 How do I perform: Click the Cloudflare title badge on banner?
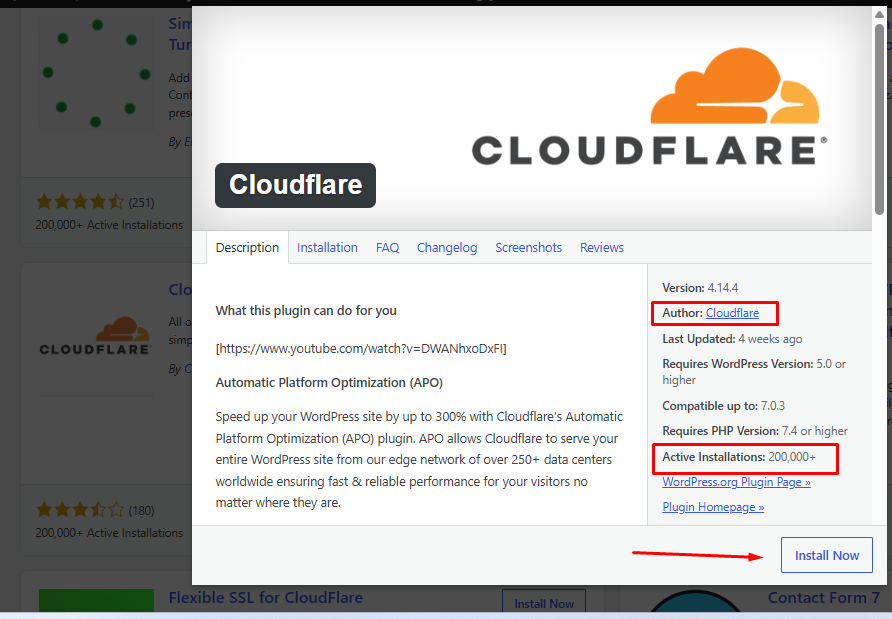tap(295, 185)
